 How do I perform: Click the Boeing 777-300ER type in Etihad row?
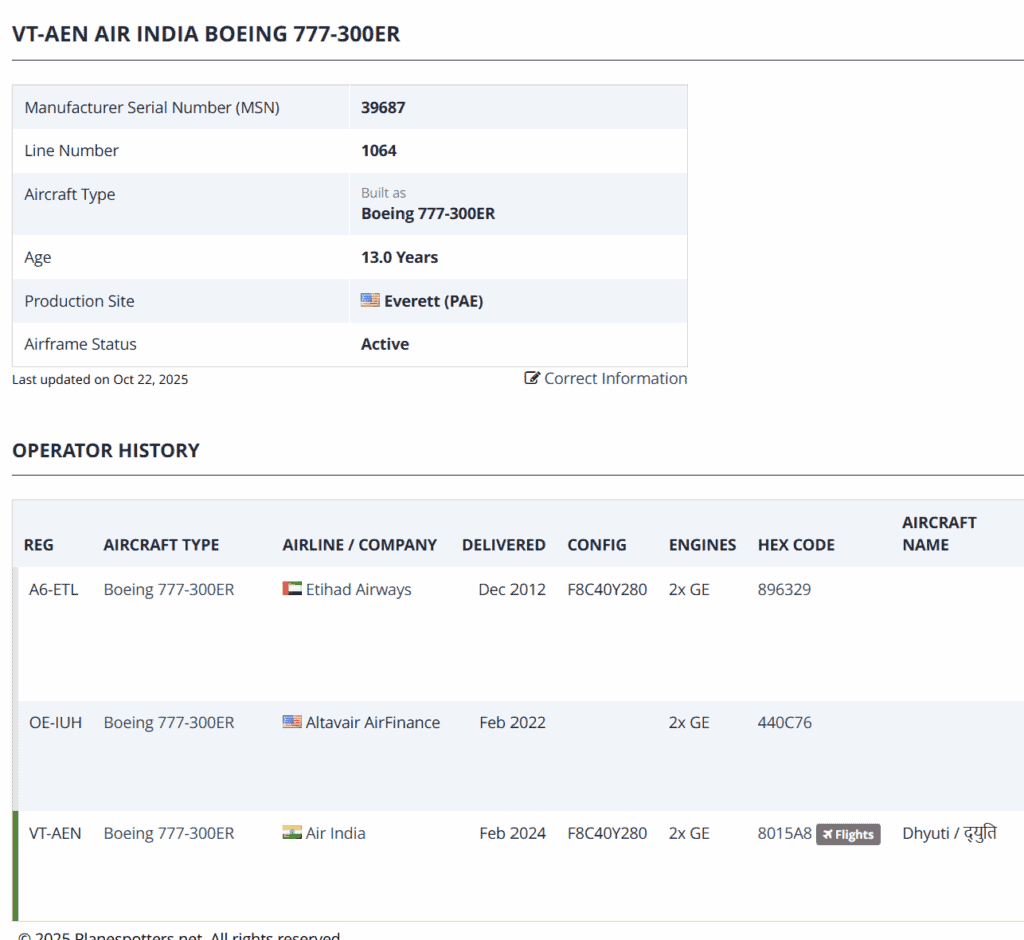(168, 589)
